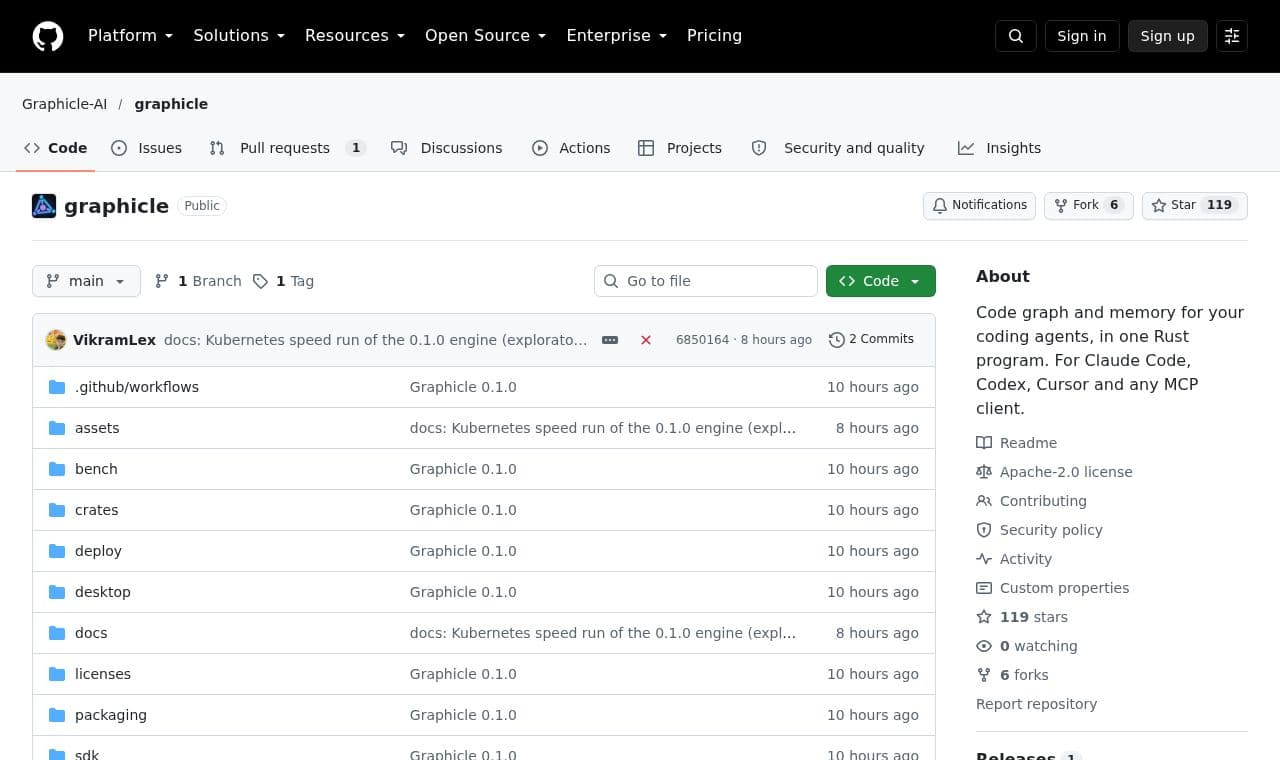Screen dimensions: 1280x760
Task: Expand the Resources menu
Action: pos(355,36)
